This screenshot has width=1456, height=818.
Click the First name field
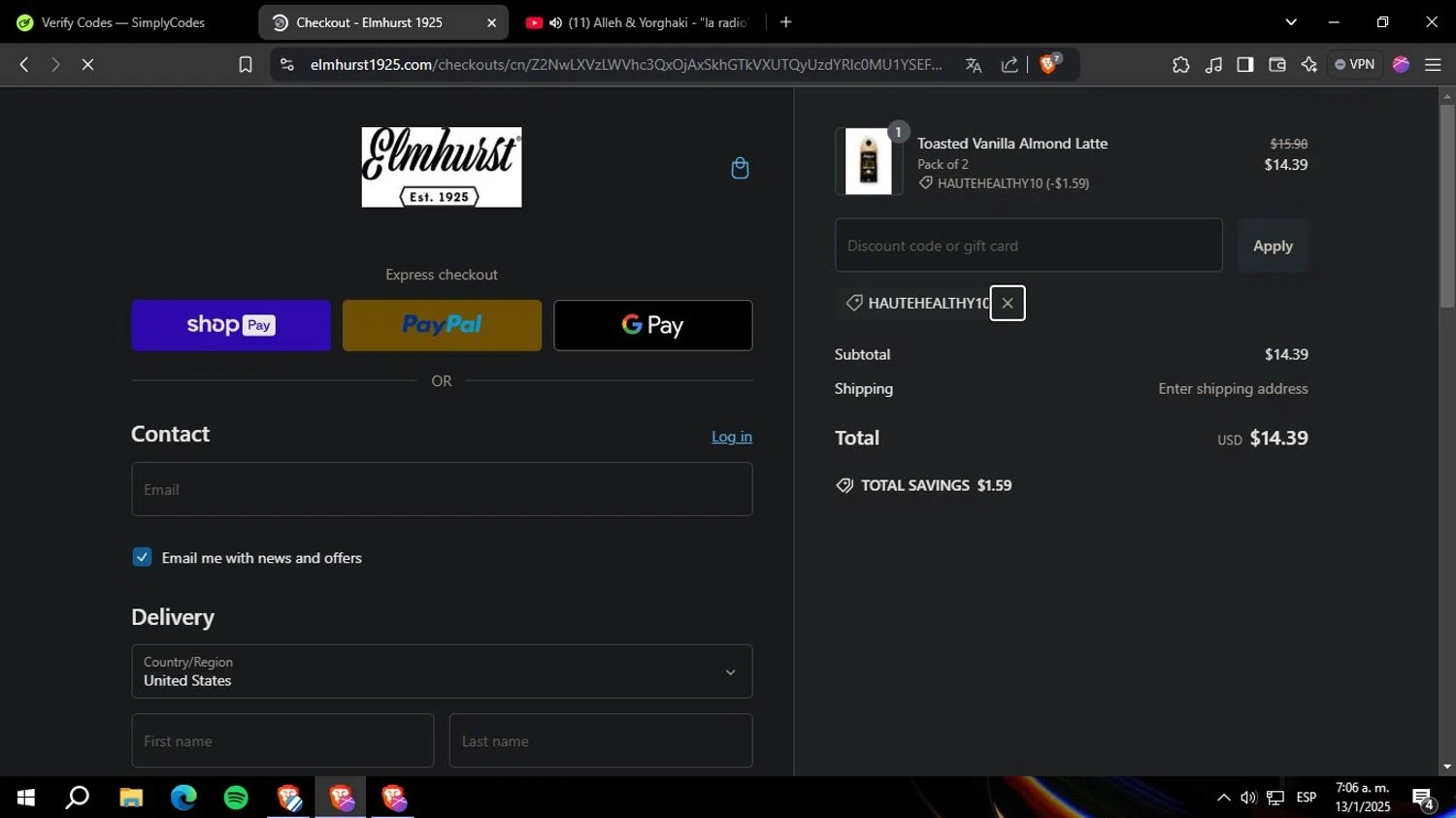(x=282, y=741)
